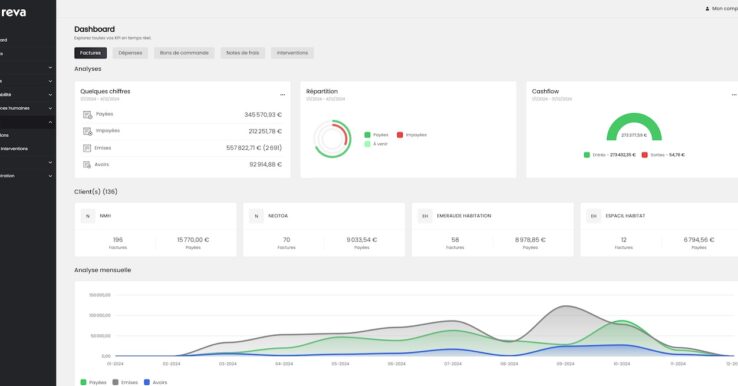Open the NMH client card
This screenshot has width=738, height=386.
click(155, 230)
